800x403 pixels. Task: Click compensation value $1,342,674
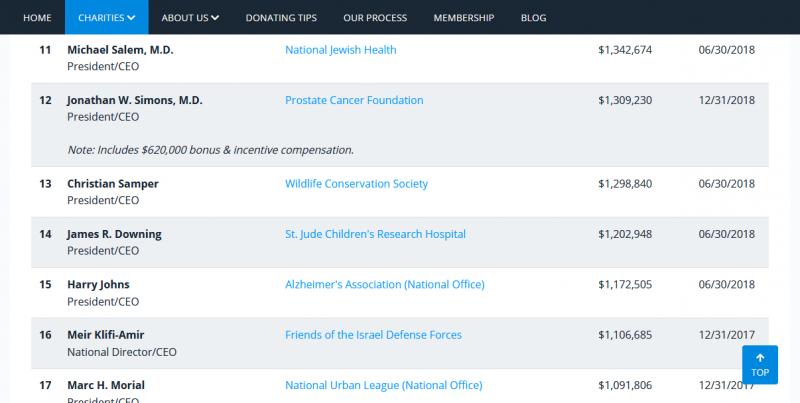[625, 49]
